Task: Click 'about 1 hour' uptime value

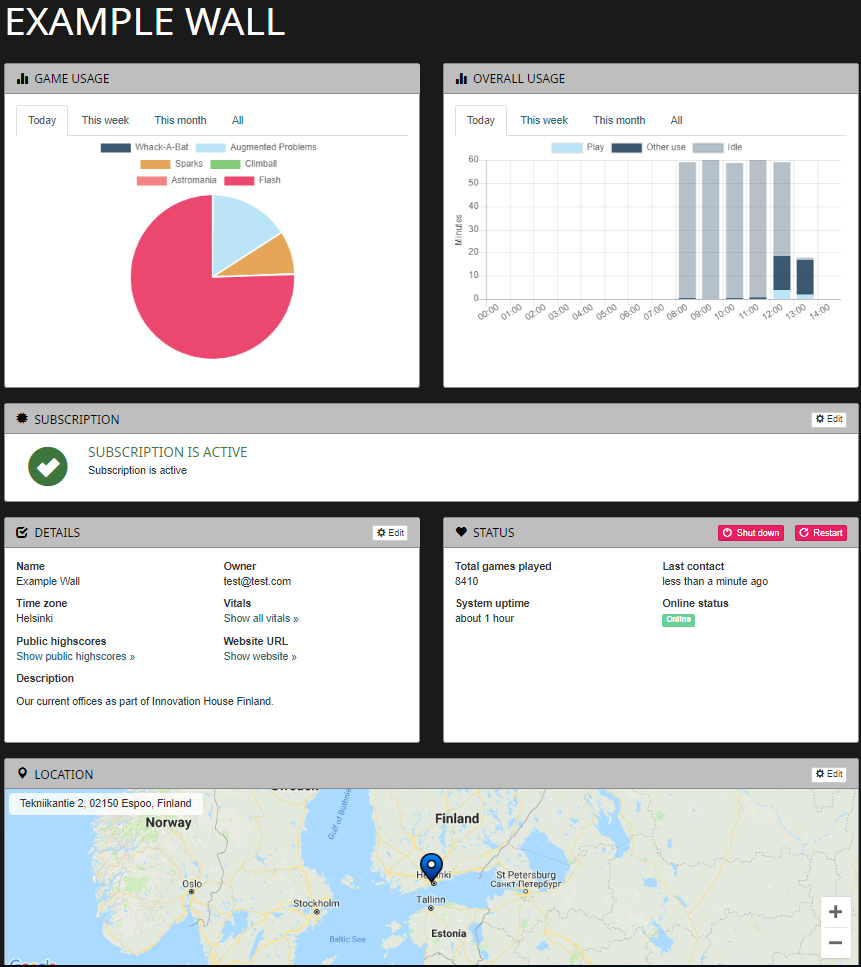Action: pyautogui.click(x=484, y=618)
